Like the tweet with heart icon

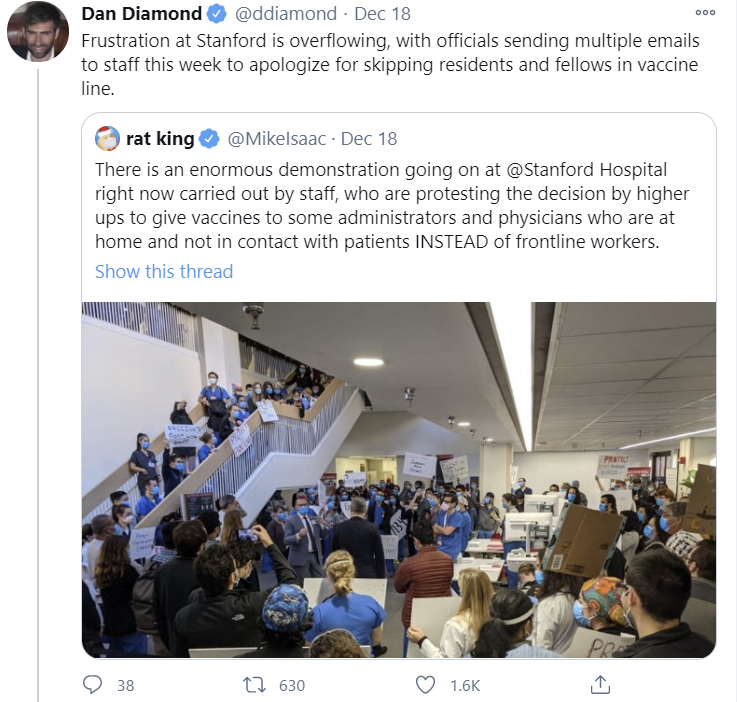click(425, 685)
